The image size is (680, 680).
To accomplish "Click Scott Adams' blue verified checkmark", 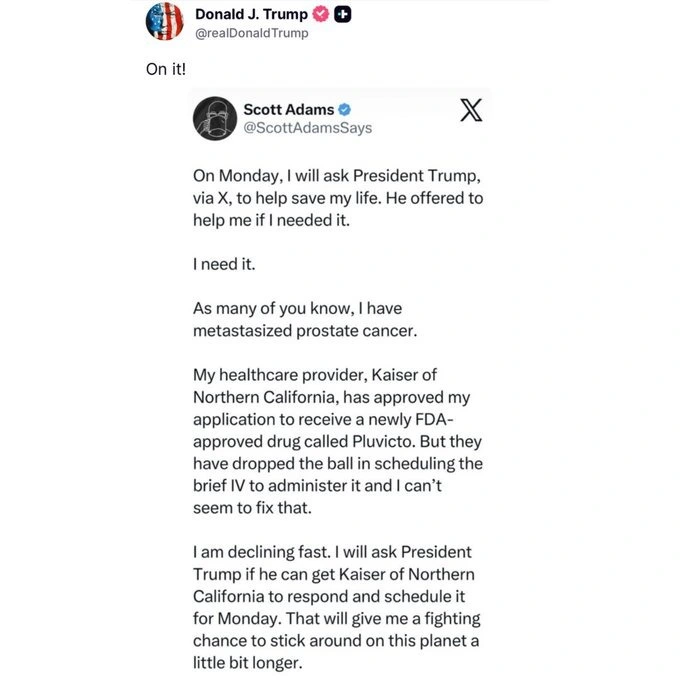I will (343, 109).
